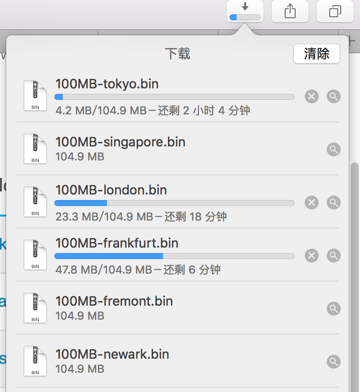
Task: Click the tokyo status text 4.2 MB/104.9 MB
Action: point(101,110)
